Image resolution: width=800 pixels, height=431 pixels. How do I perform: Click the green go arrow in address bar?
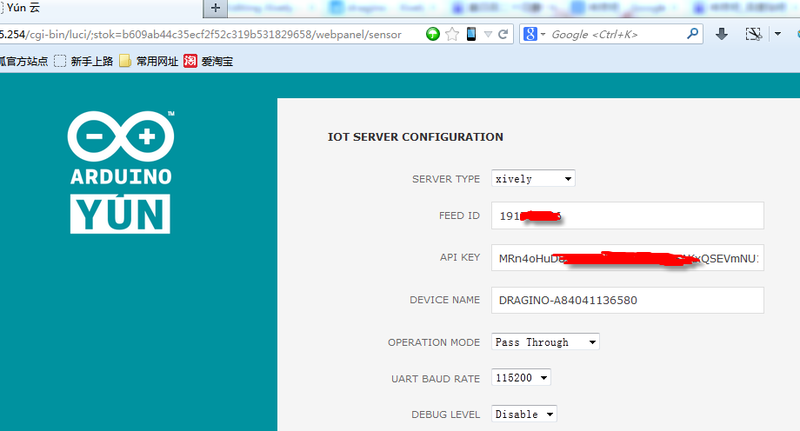pyautogui.click(x=433, y=34)
